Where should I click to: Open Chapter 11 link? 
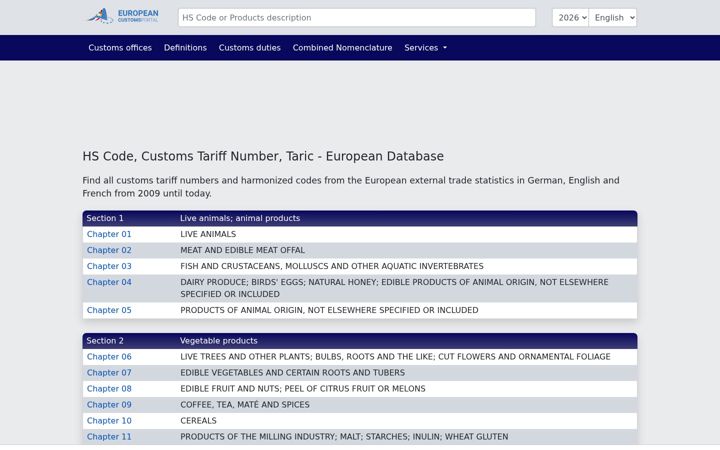(109, 437)
